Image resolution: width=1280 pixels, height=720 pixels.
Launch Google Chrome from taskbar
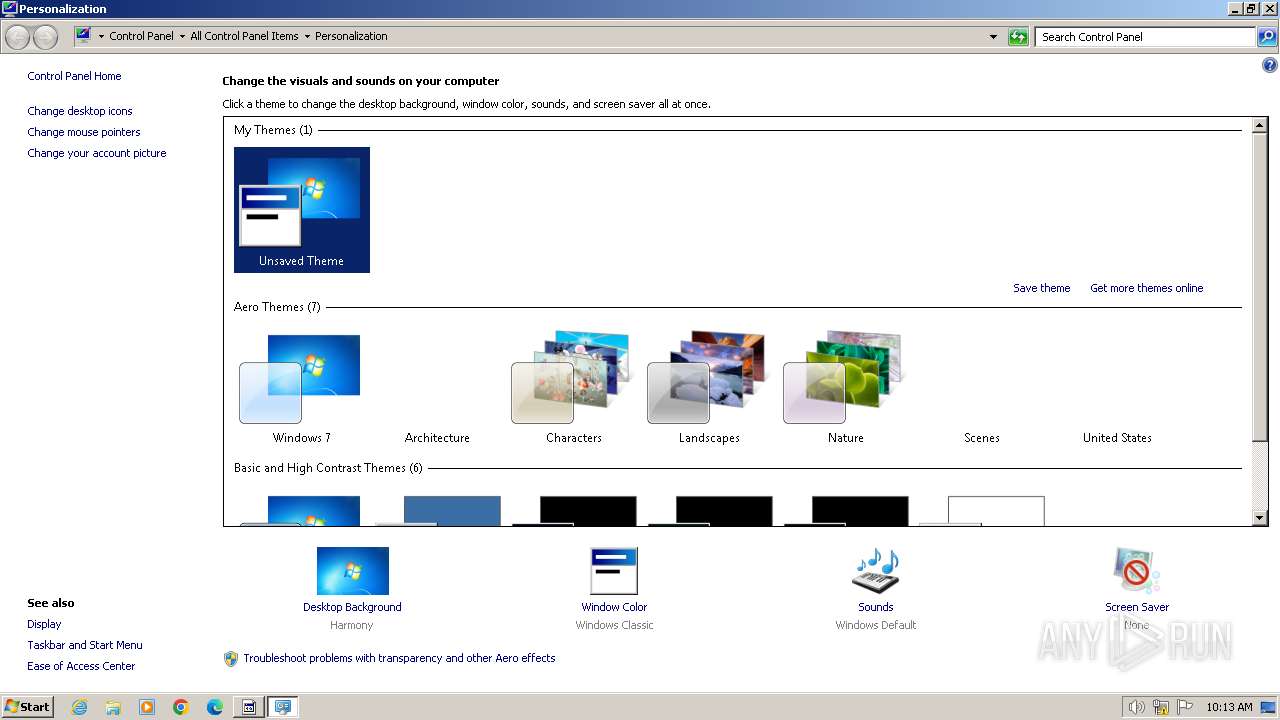tap(181, 707)
